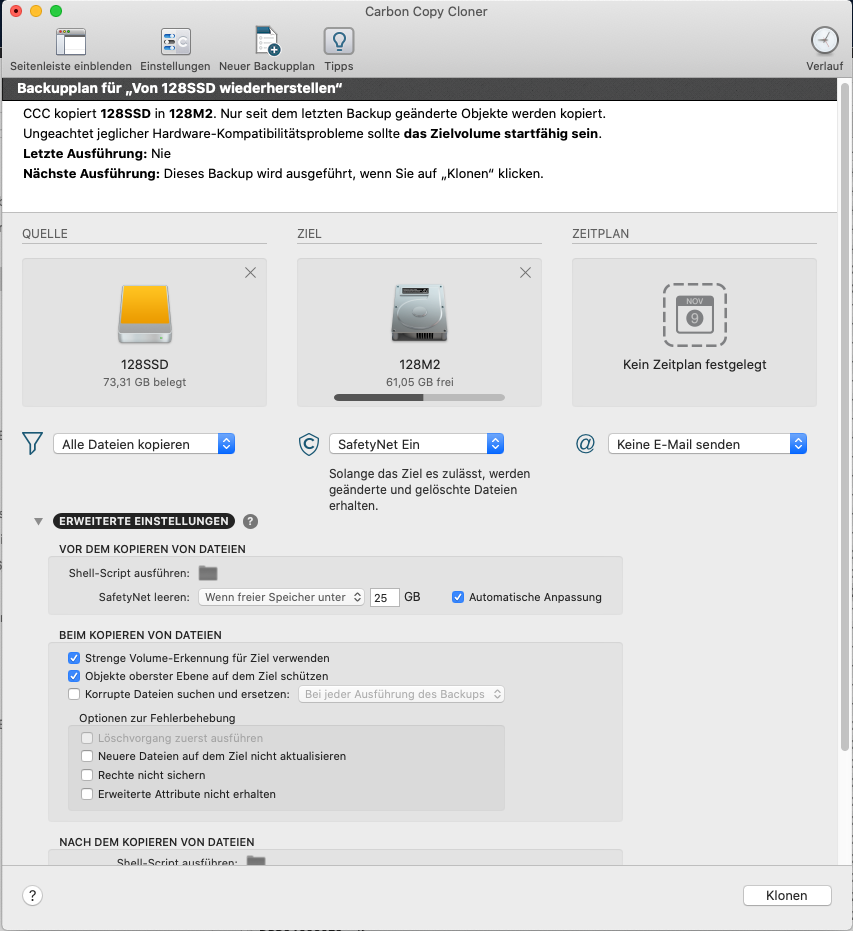
Task: Check Erweiterte Attribute nicht erhalten
Action: [87, 794]
